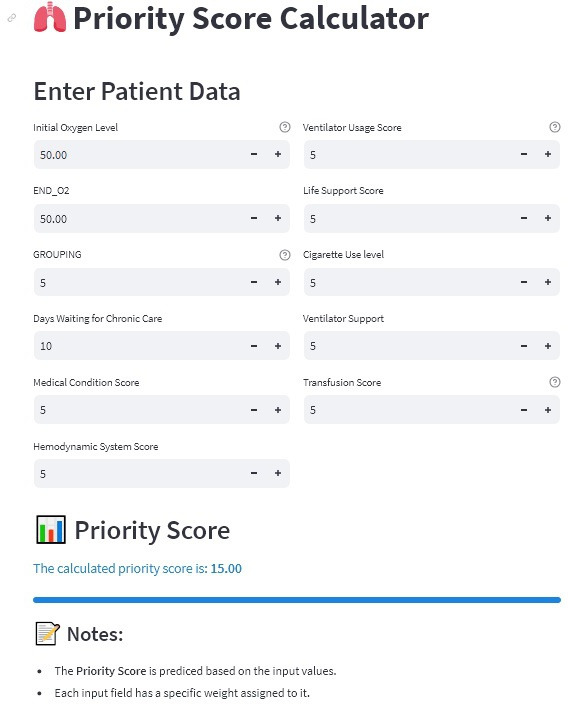This screenshot has height=704, width=568.
Task: Open Transfusion Score help tooltip
Action: [x=555, y=382]
